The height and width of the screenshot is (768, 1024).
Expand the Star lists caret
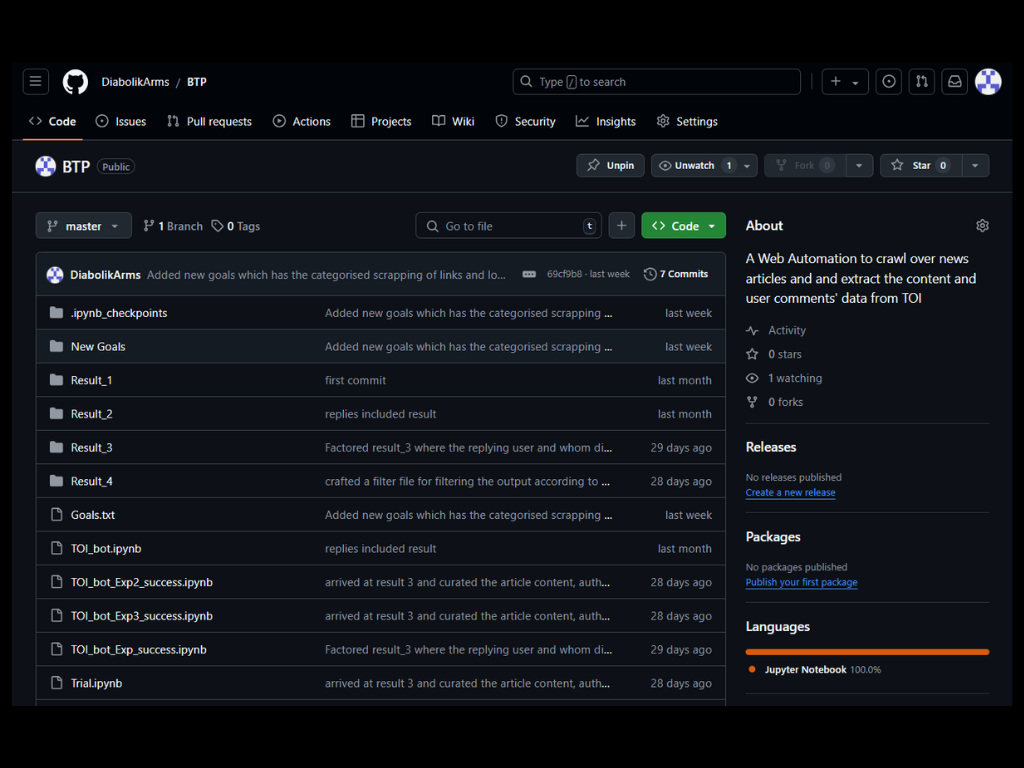click(x=974, y=165)
